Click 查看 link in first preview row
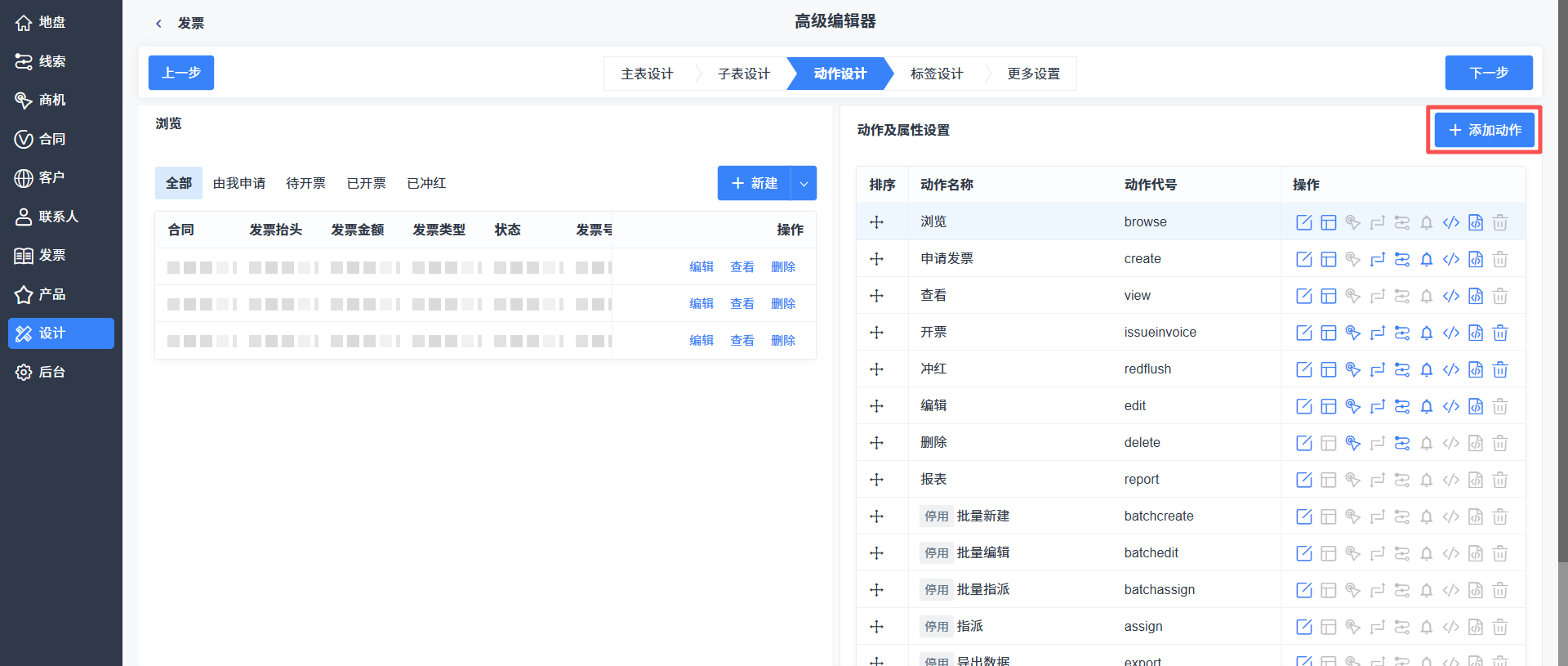 [x=742, y=266]
